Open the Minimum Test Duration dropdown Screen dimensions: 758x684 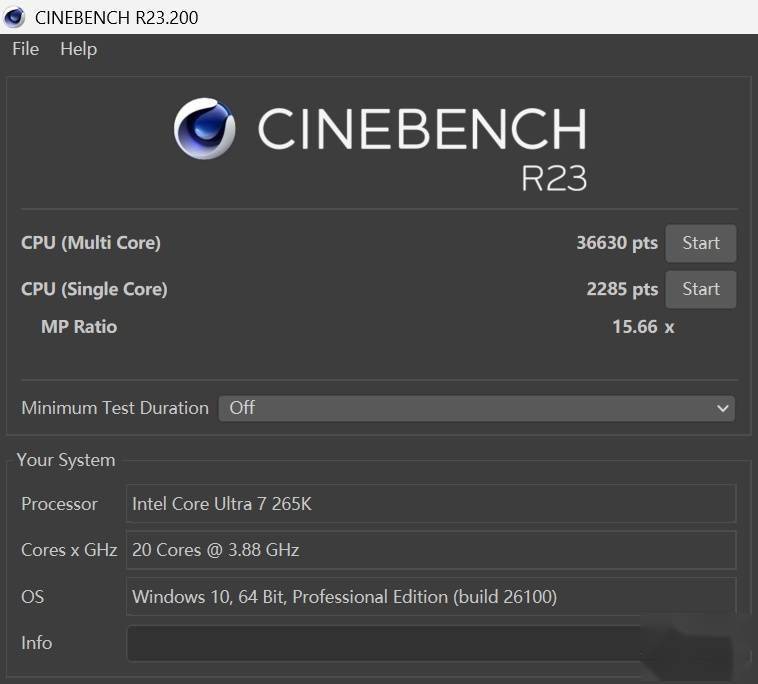pyautogui.click(x=477, y=408)
